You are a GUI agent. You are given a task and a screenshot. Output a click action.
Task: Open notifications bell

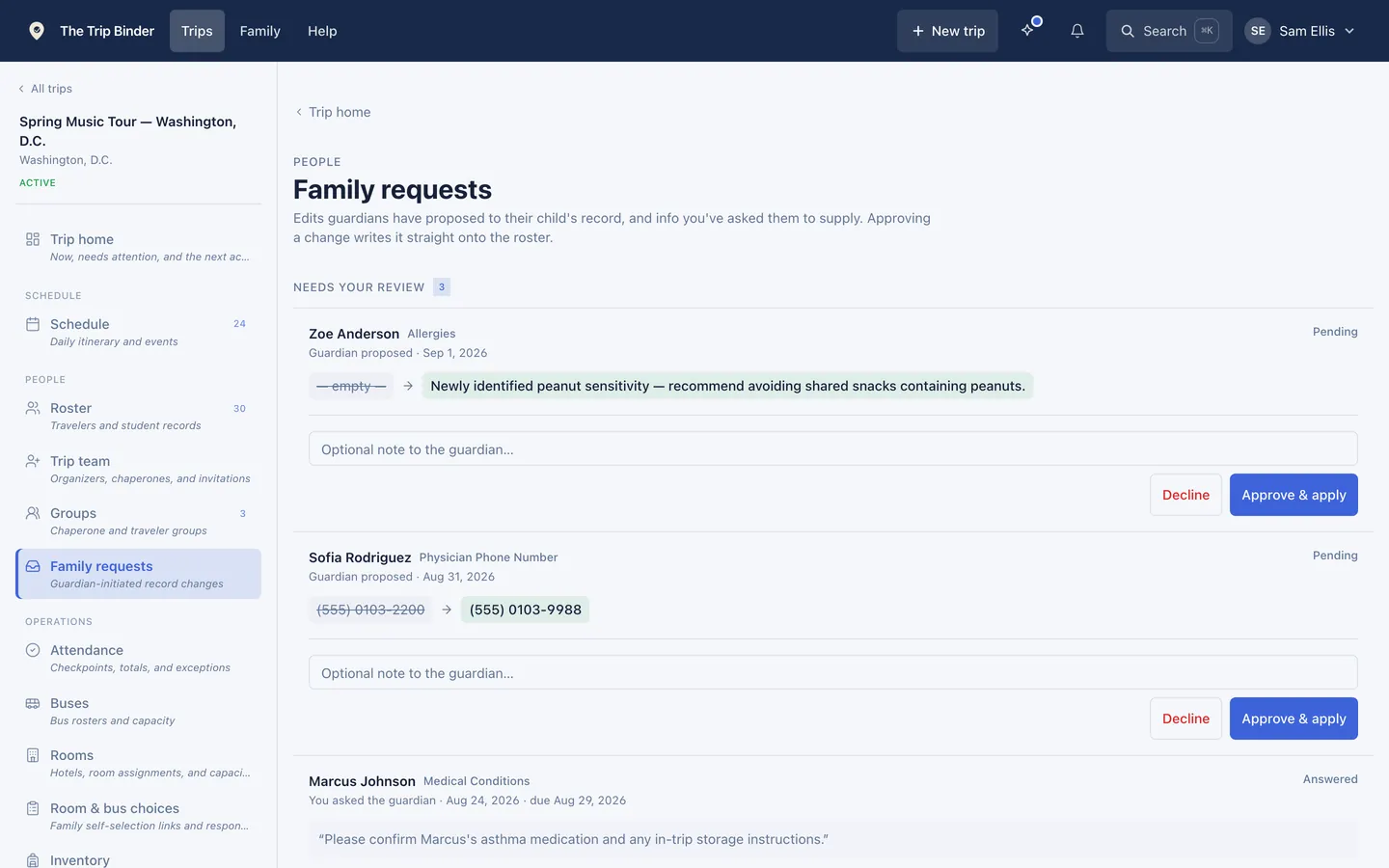[x=1077, y=31]
